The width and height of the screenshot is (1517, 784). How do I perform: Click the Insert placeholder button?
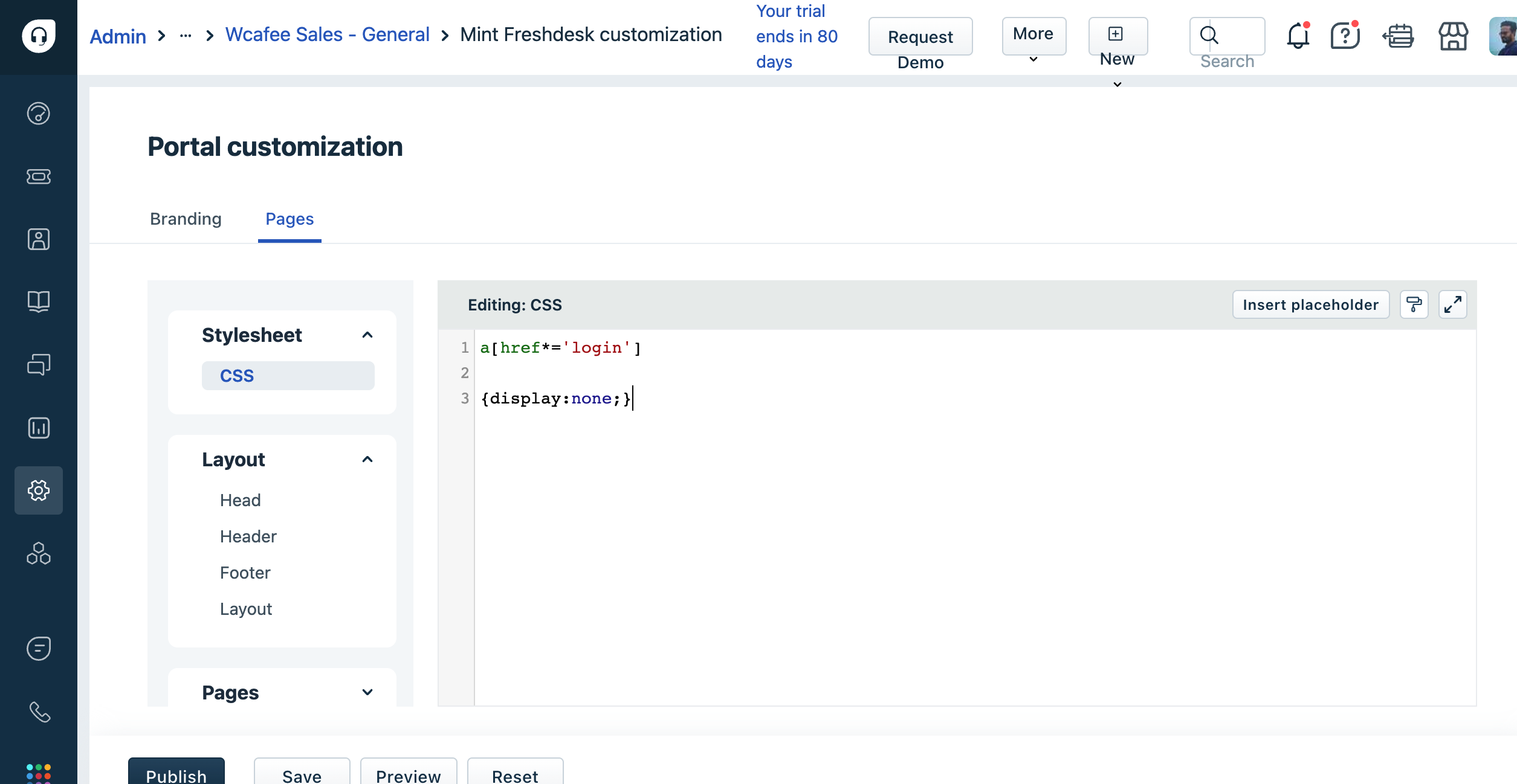click(1310, 304)
